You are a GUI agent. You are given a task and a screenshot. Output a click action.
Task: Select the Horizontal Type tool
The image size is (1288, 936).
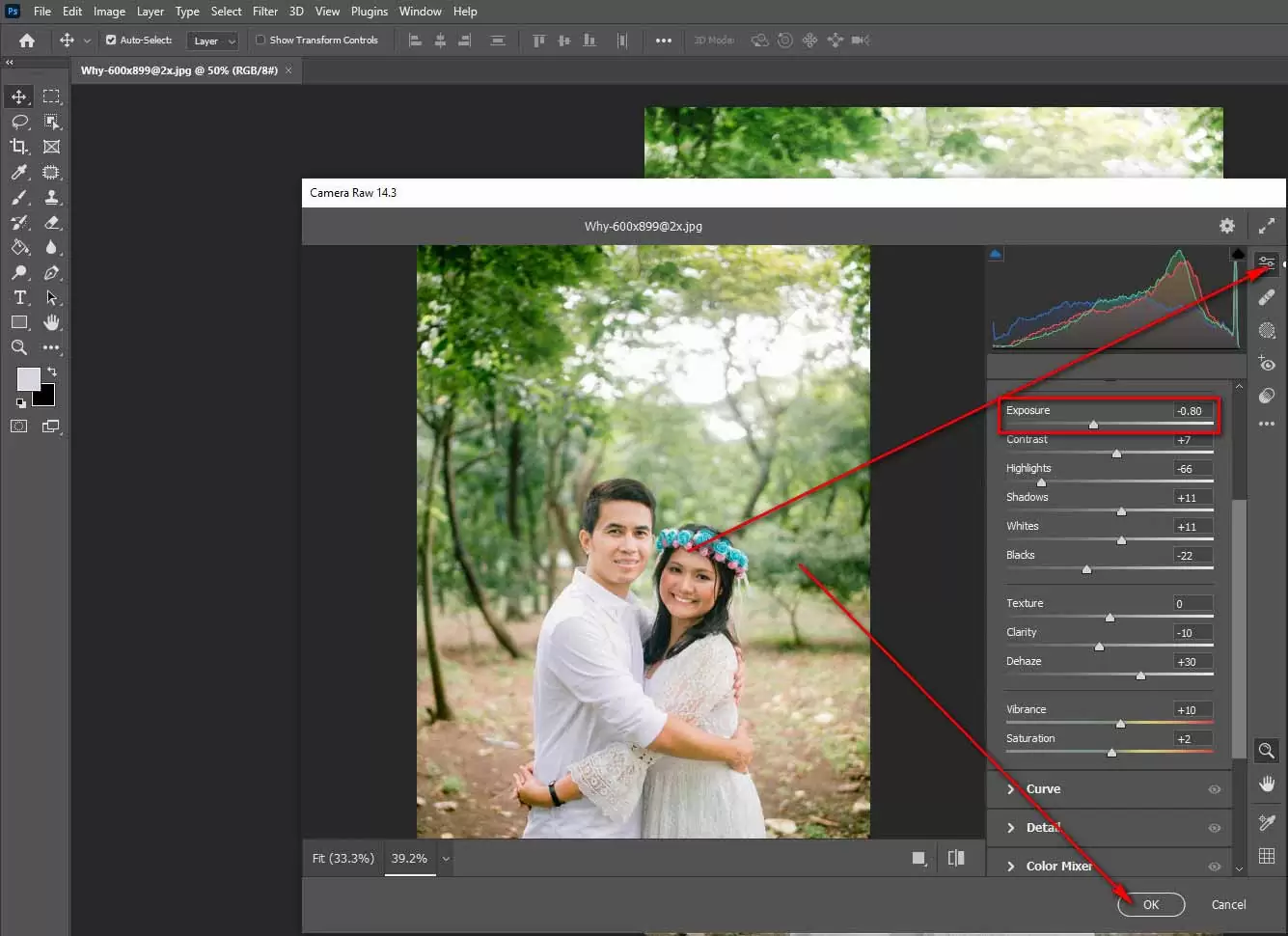(18, 297)
